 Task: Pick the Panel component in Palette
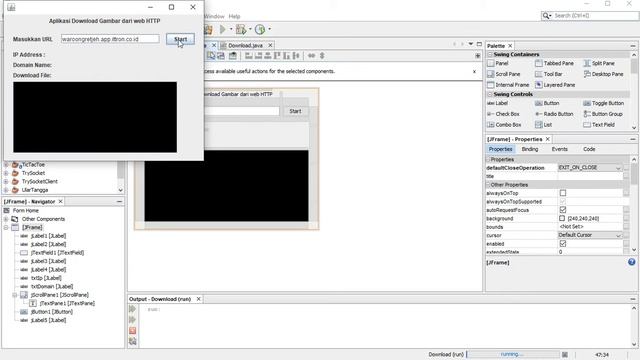coord(498,63)
